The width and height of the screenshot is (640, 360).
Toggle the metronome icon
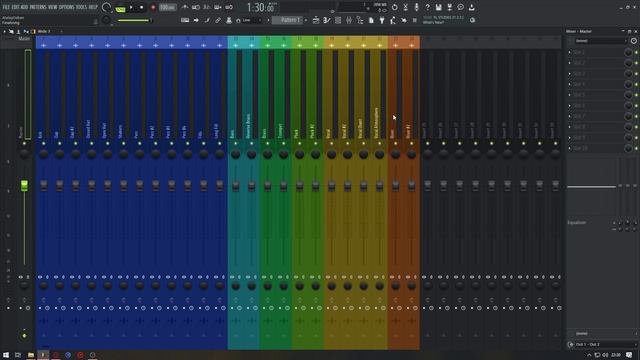click(185, 7)
